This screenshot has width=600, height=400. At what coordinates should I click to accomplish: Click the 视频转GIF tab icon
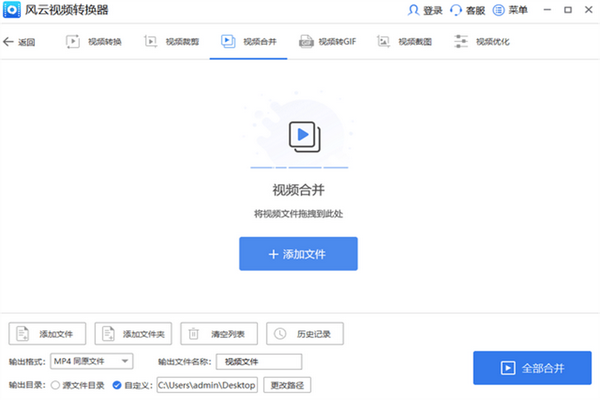306,41
